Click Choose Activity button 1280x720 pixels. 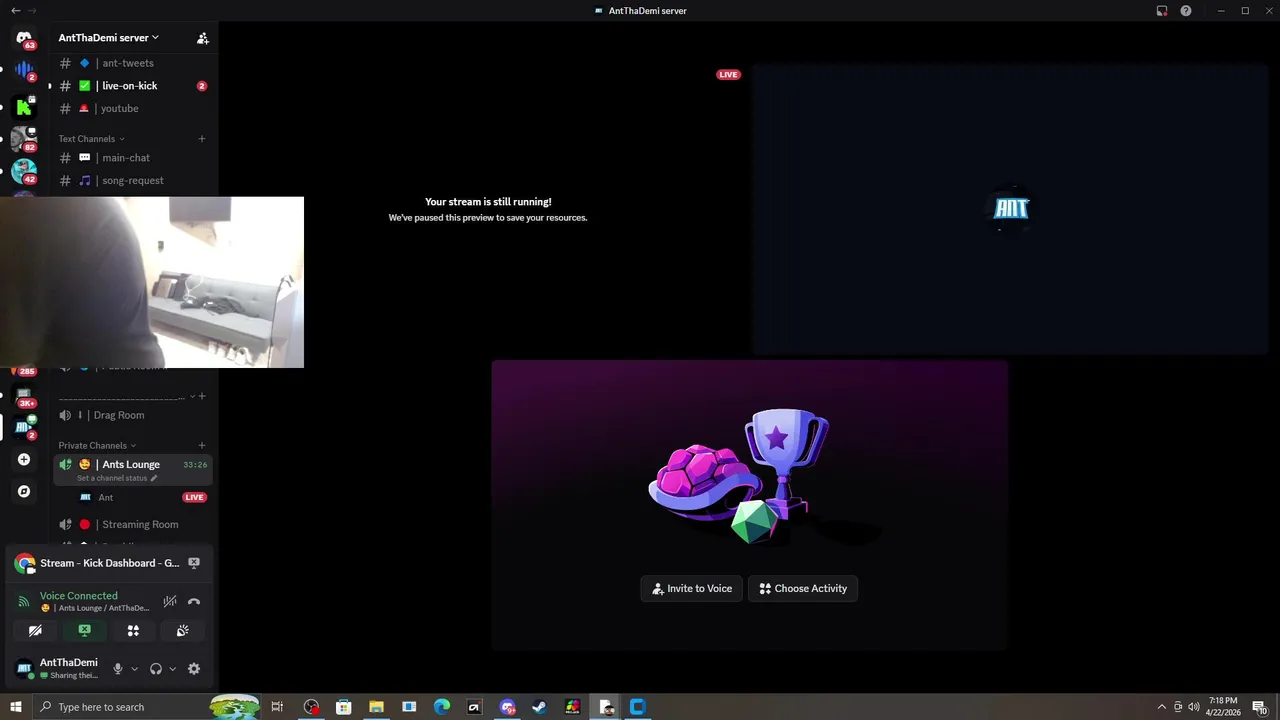(803, 588)
